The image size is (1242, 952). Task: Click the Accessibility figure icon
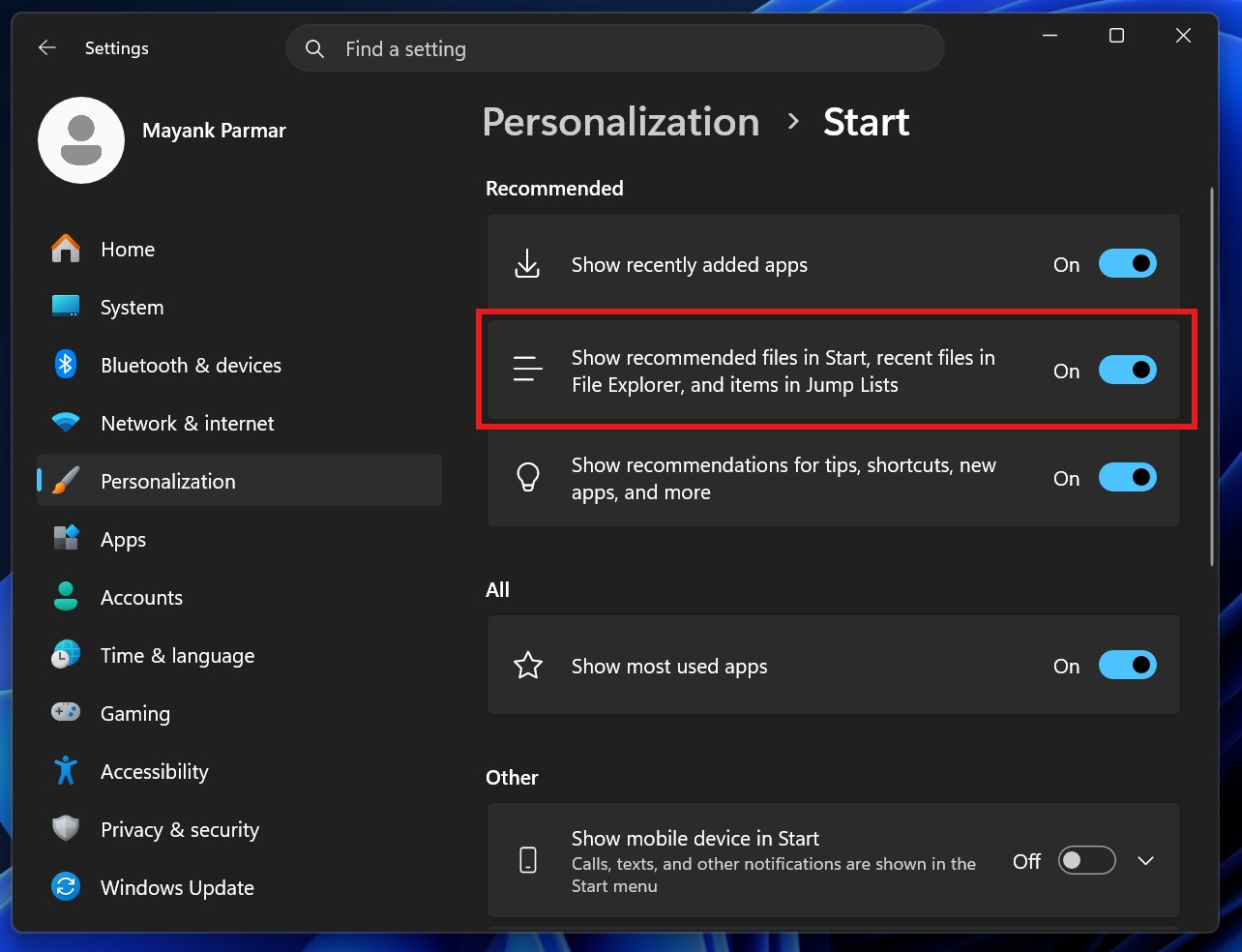[66, 771]
